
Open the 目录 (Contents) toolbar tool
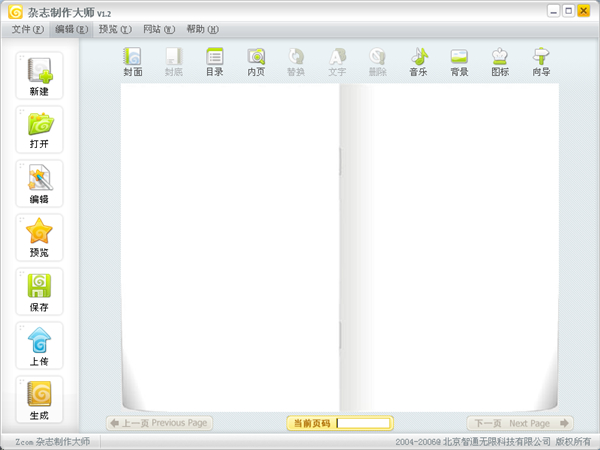click(x=215, y=62)
